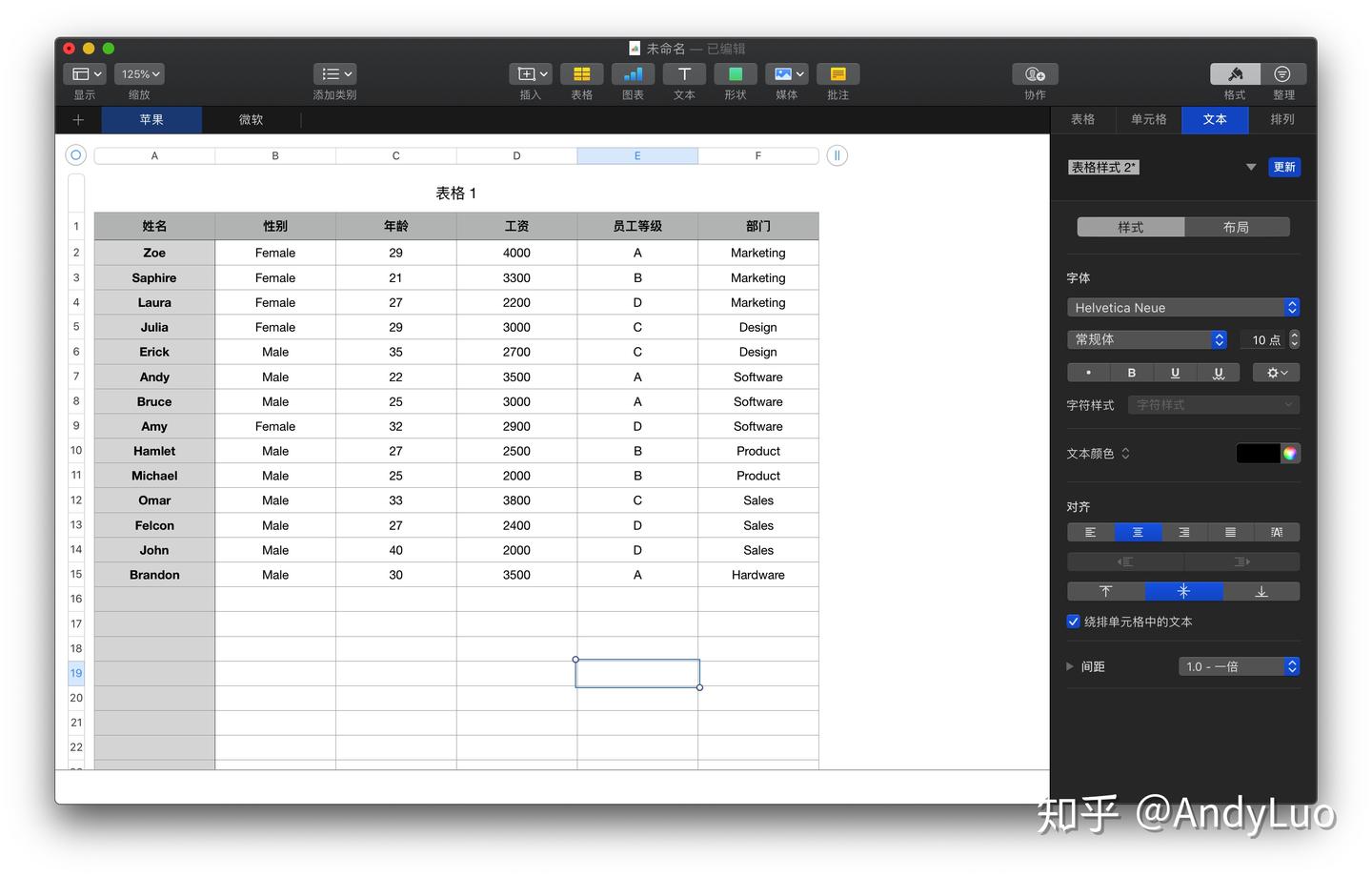Toggle 绕排单元格中的文本 wrap text checkbox
The height and width of the screenshot is (877, 1372).
[1073, 621]
